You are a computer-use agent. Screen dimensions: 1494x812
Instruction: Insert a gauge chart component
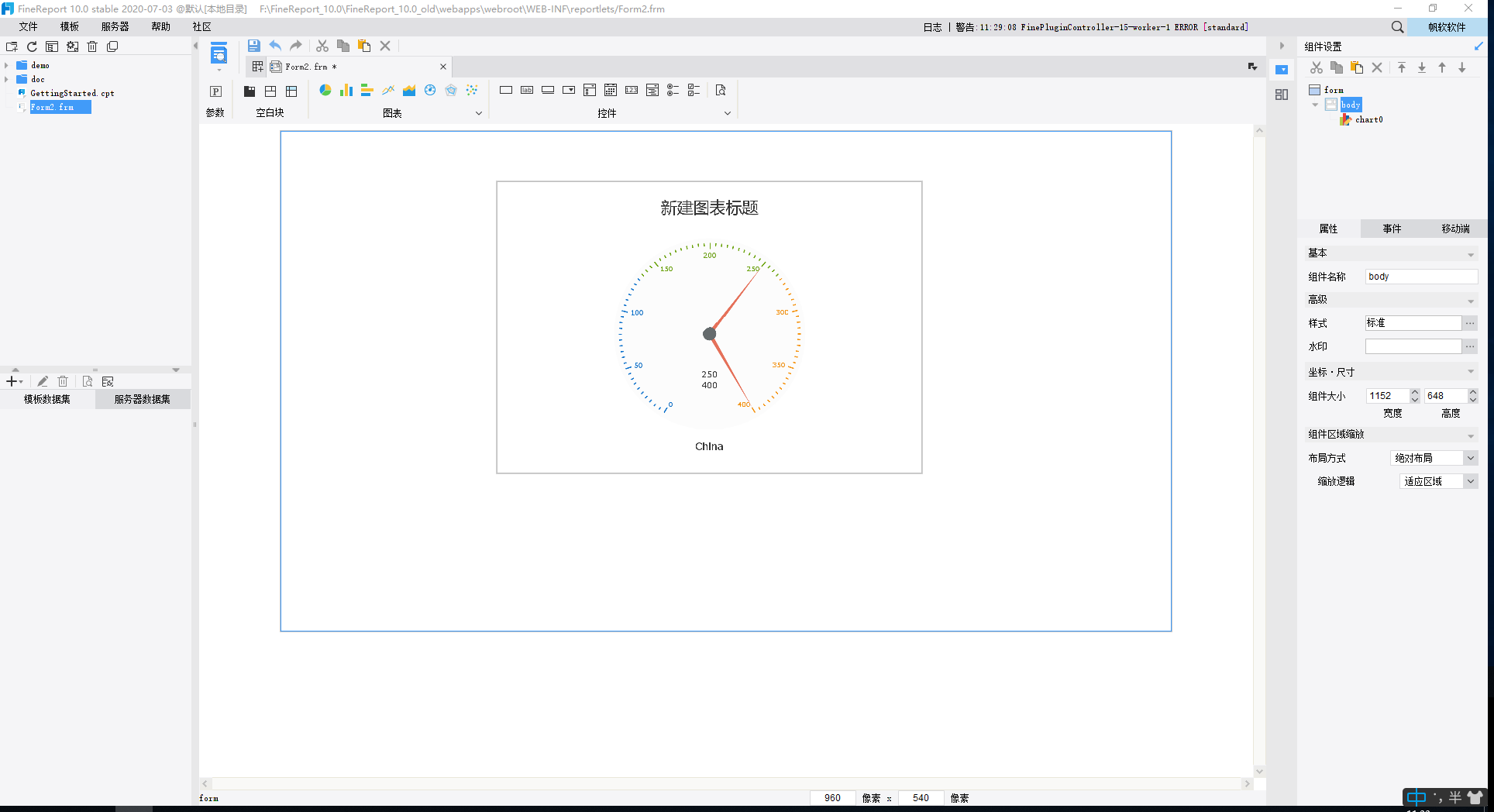pos(430,91)
